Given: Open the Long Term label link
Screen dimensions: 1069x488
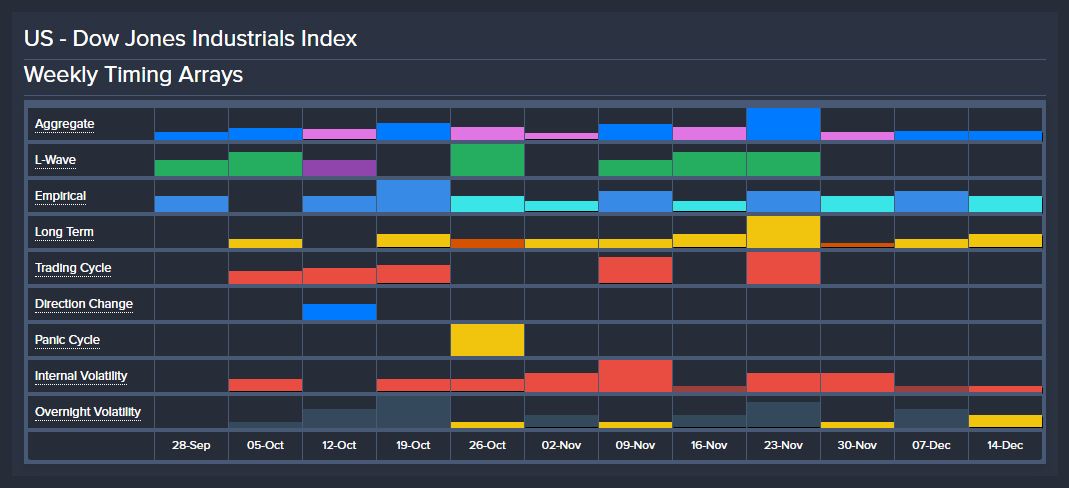Looking at the screenshot, I should pos(64,232).
